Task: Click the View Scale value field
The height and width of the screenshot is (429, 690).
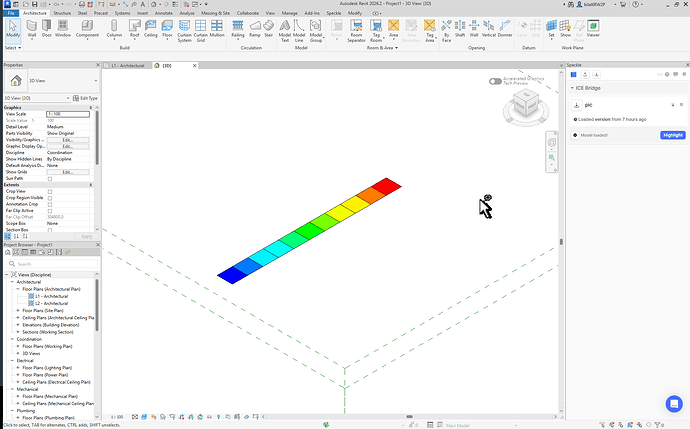Action: click(x=68, y=114)
